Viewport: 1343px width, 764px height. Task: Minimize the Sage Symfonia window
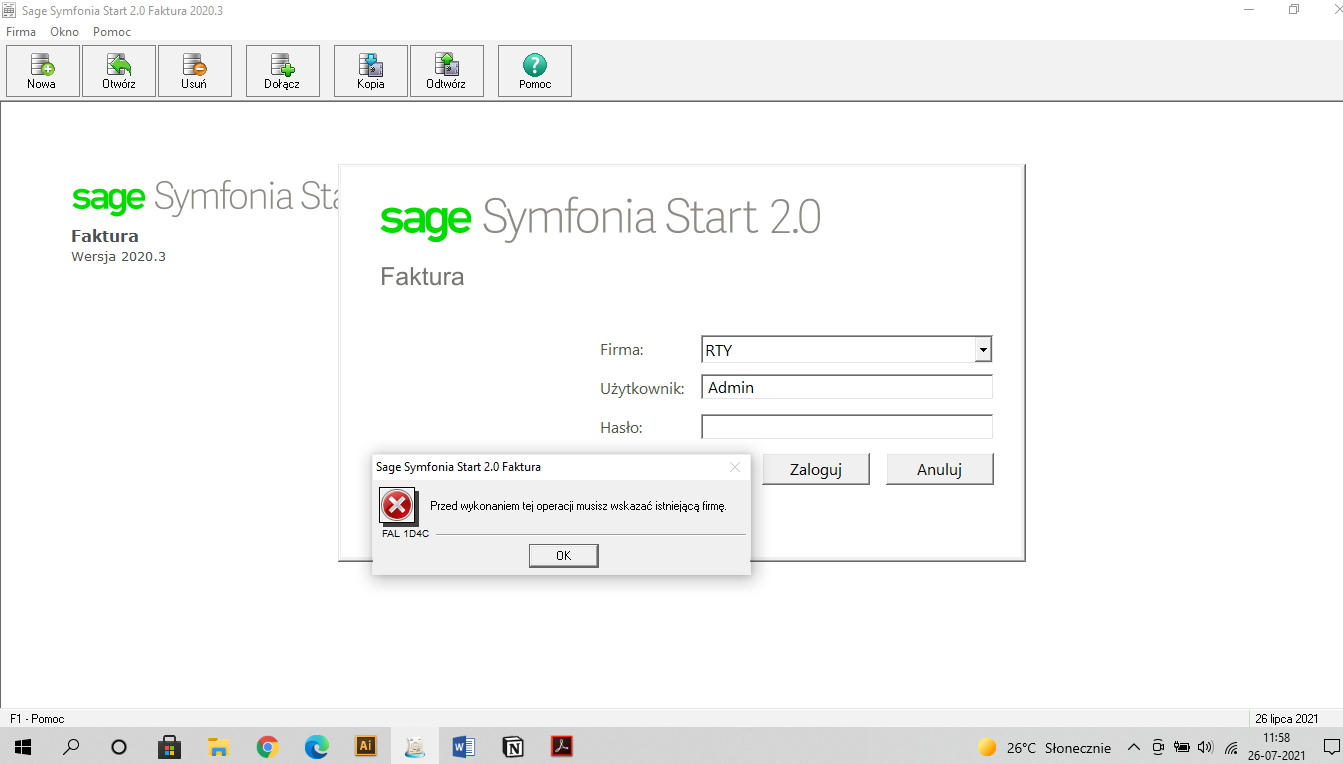coord(1248,9)
